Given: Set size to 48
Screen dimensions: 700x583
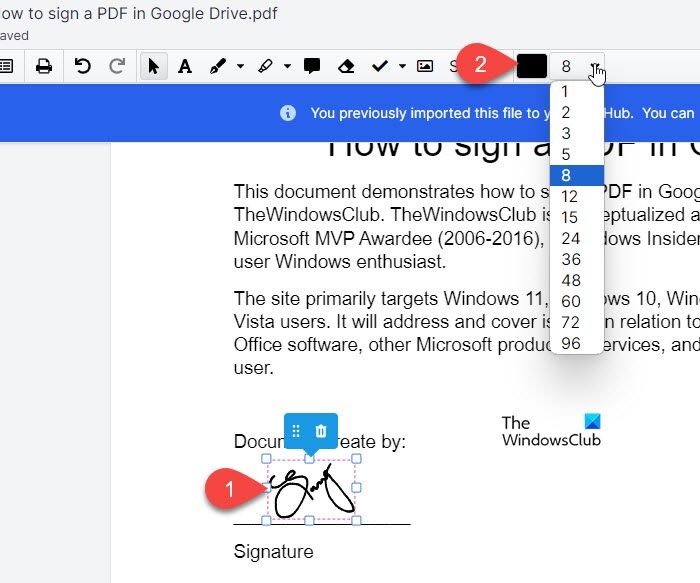Looking at the screenshot, I should (577, 280).
